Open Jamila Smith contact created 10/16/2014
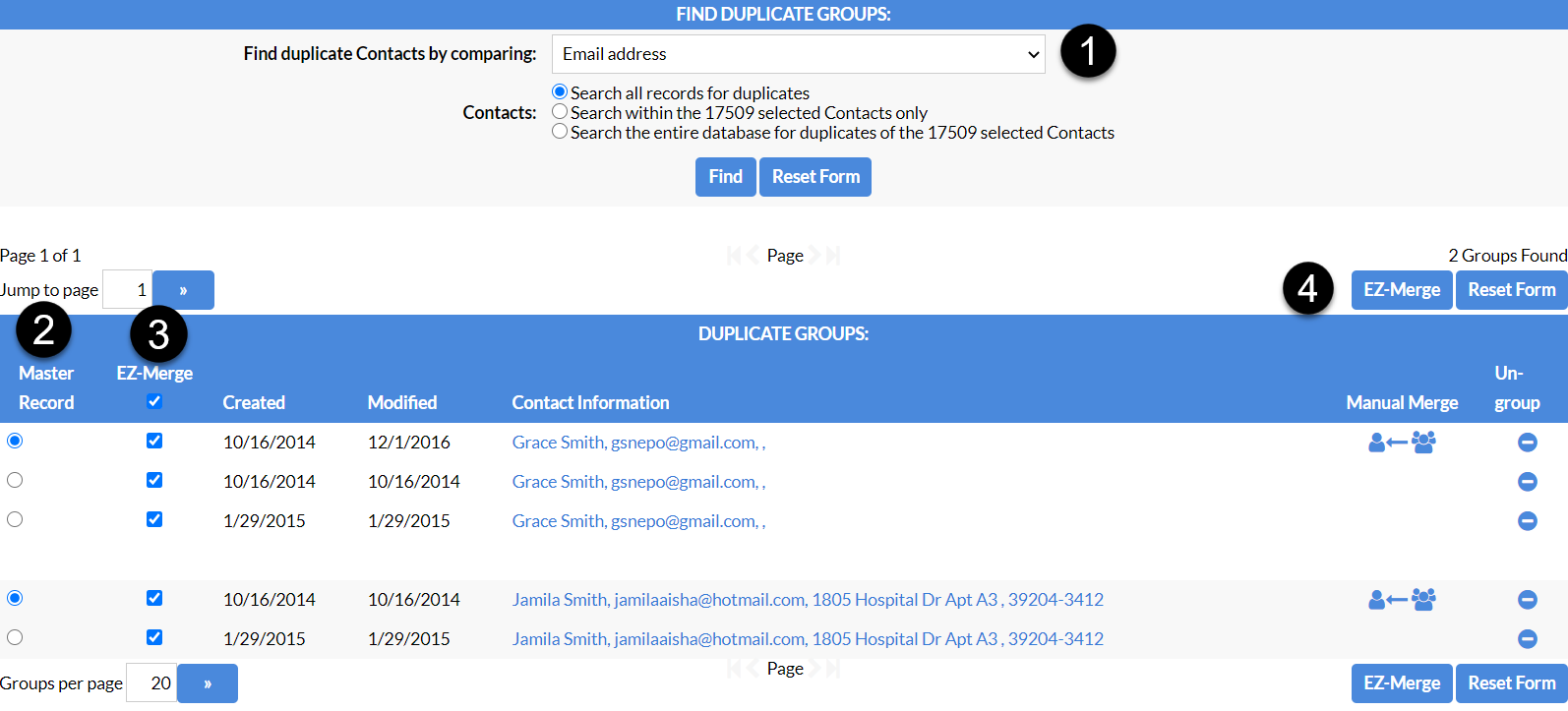Screen dimensions: 1568x711 point(808,600)
